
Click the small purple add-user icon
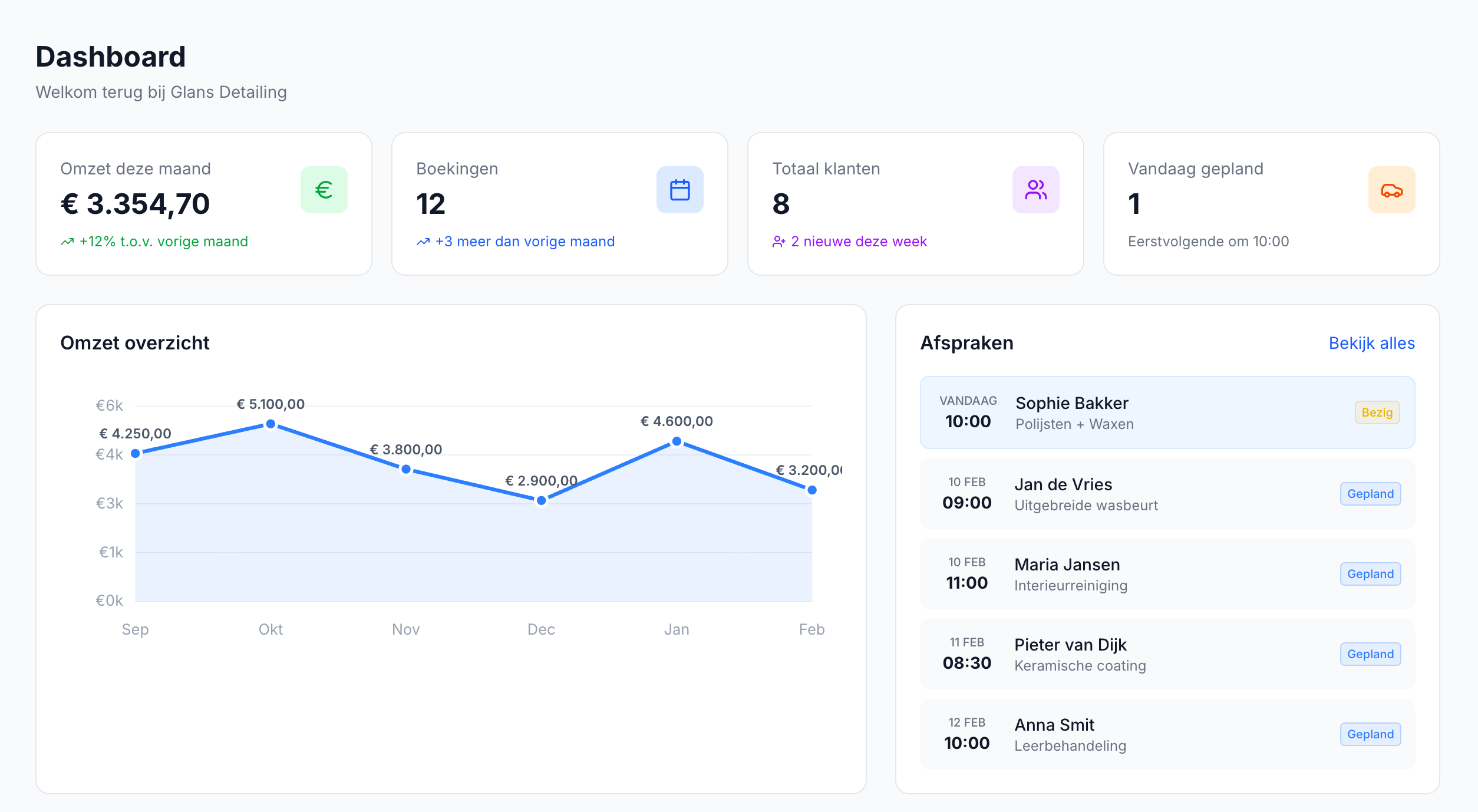(778, 242)
